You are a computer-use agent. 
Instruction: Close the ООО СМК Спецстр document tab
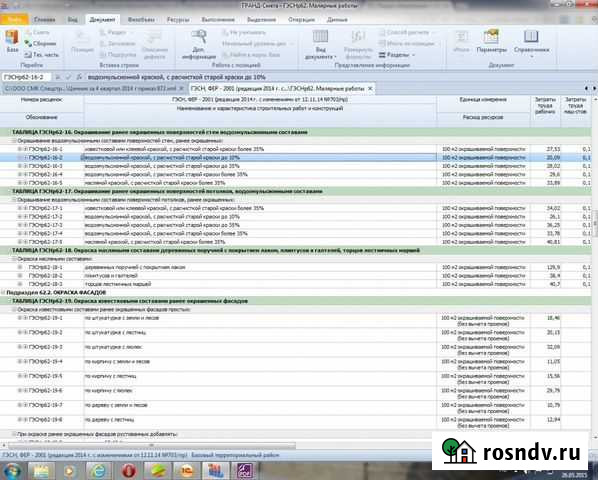182,88
